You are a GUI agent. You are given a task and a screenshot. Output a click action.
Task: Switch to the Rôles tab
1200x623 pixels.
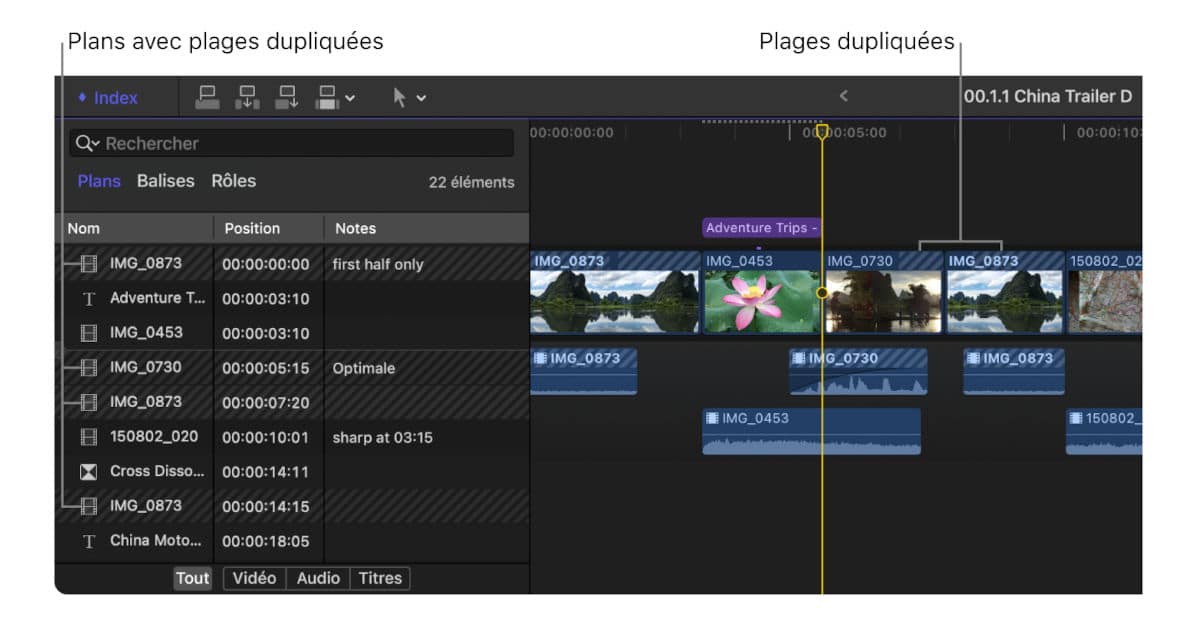(233, 181)
